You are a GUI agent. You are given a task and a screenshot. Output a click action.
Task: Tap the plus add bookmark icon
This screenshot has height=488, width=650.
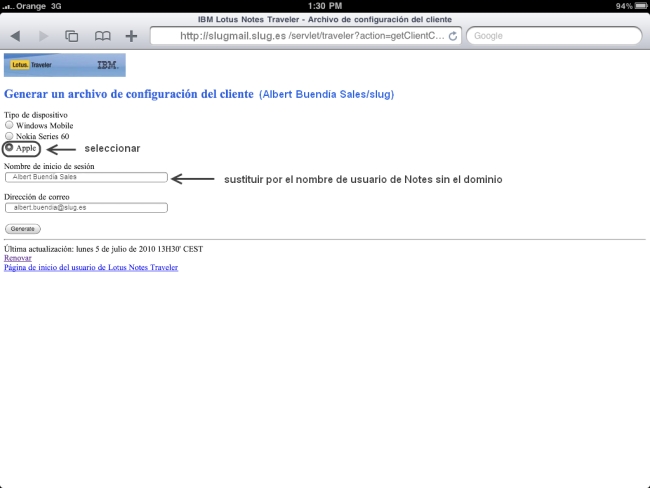[131, 36]
